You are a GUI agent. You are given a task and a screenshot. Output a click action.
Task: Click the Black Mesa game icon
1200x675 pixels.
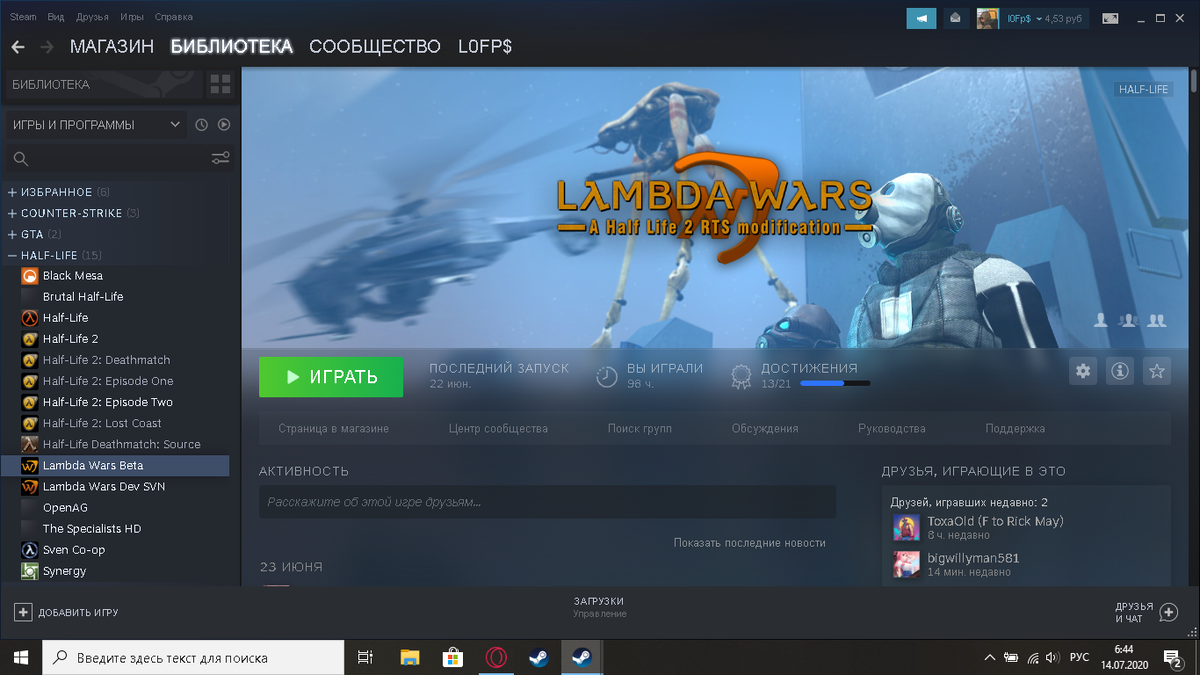pos(30,276)
